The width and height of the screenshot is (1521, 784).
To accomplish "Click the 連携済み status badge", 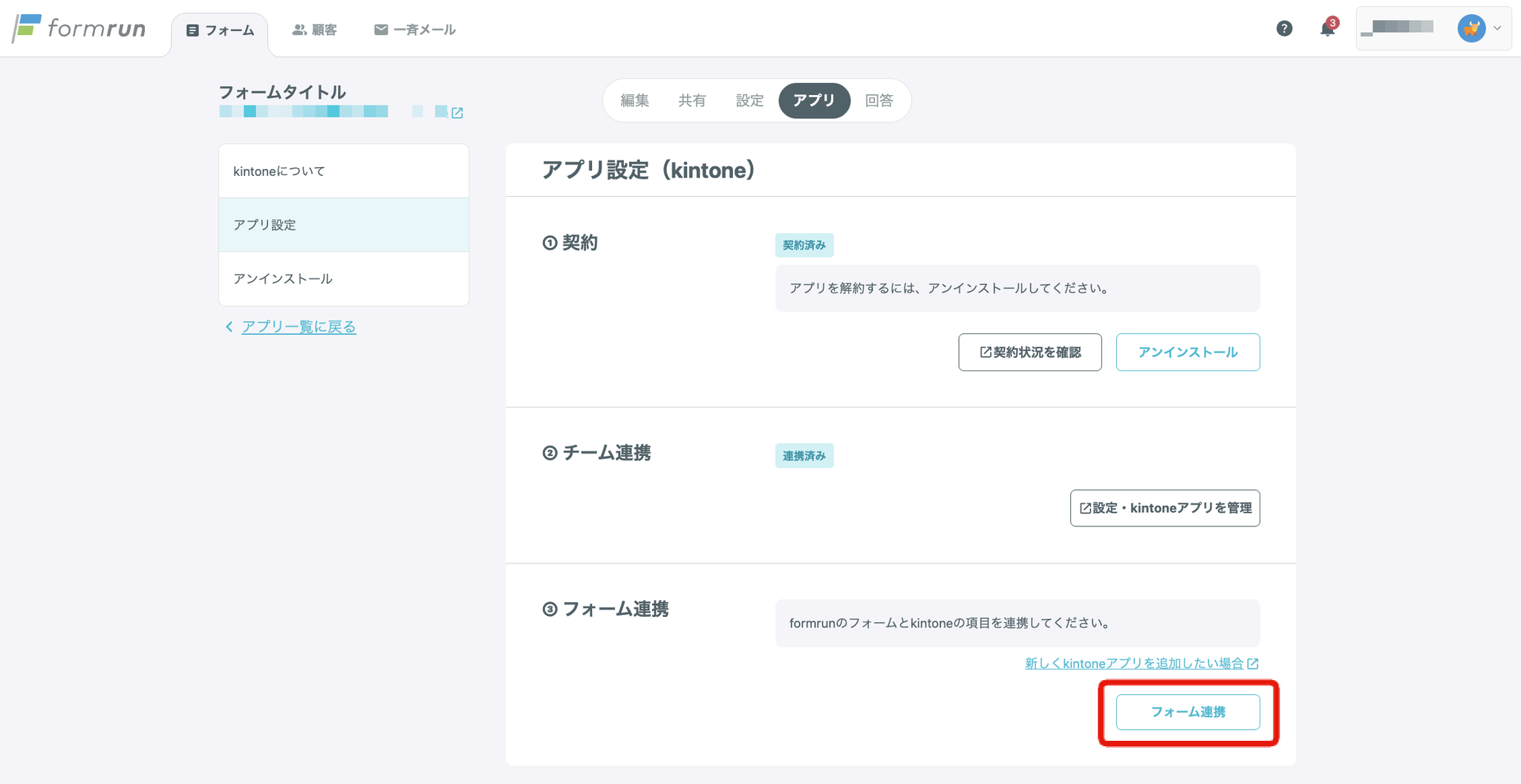I will pos(804,456).
